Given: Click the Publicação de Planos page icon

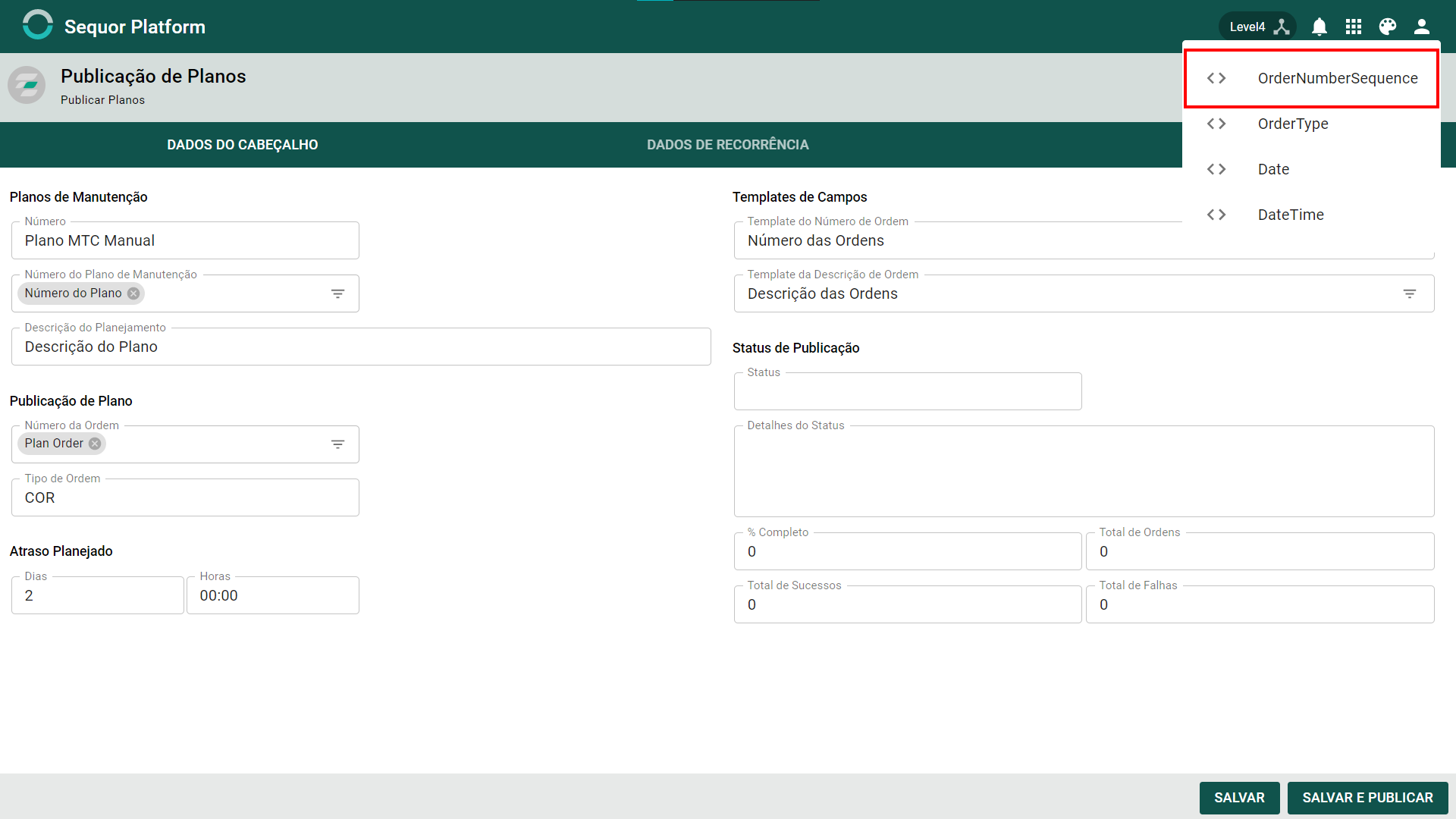Looking at the screenshot, I should coord(27,85).
